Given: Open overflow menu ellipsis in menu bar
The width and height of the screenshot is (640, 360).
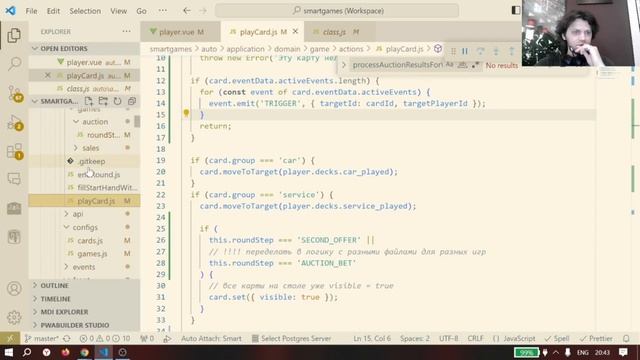Looking at the screenshot, I should (x=162, y=11).
